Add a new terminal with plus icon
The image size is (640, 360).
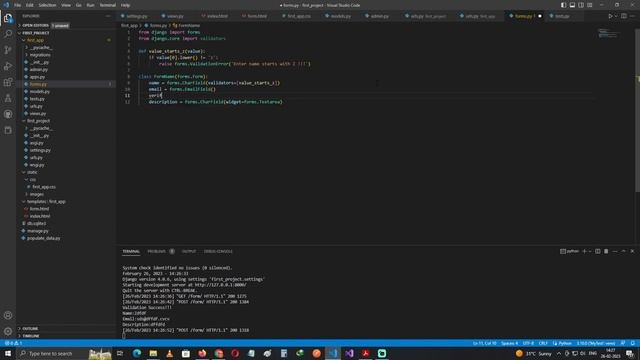tap(584, 251)
